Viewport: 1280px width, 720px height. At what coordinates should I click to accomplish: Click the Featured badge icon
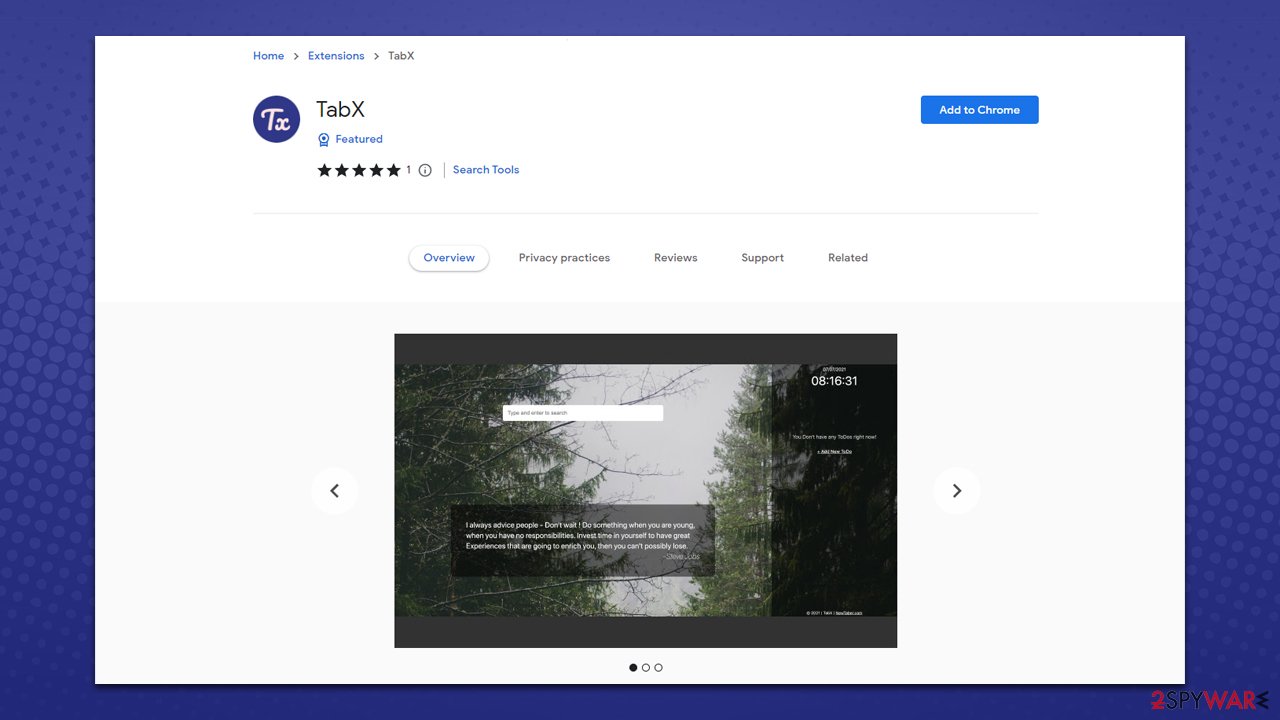click(x=323, y=140)
